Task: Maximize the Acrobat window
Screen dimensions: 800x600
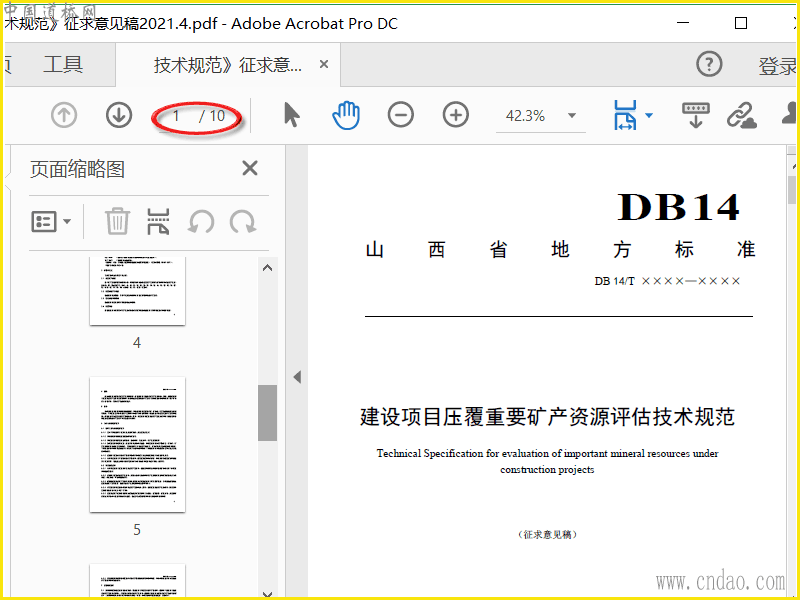Action: pos(741,23)
